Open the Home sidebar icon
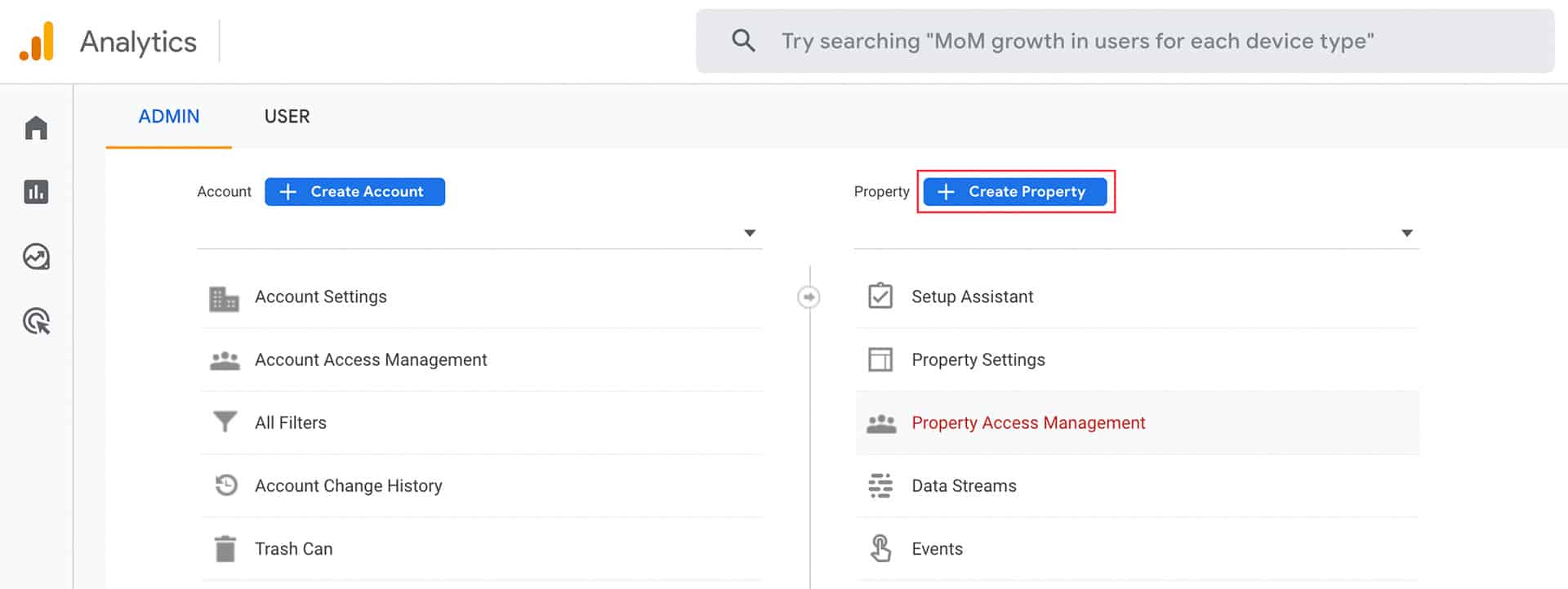This screenshot has width=1568, height=589. [x=36, y=127]
